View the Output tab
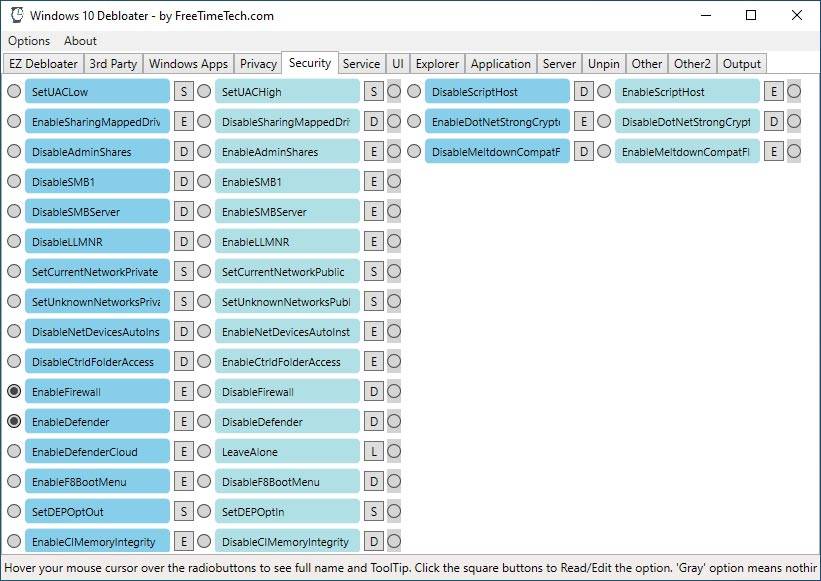Viewport: 821px width, 581px height. click(741, 64)
